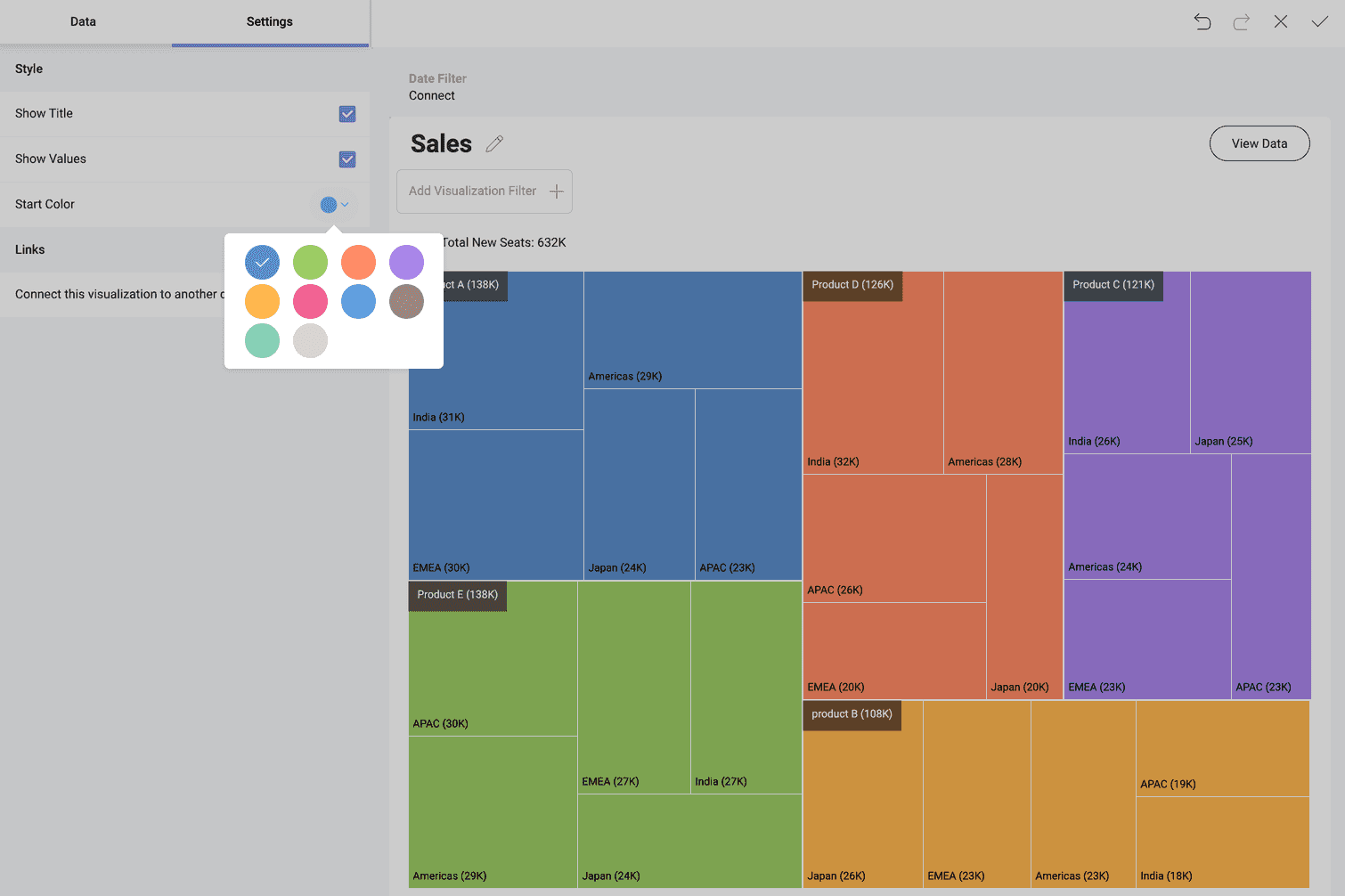Click the Date Filter label
Screen dimensions: 1345x896
click(x=437, y=78)
